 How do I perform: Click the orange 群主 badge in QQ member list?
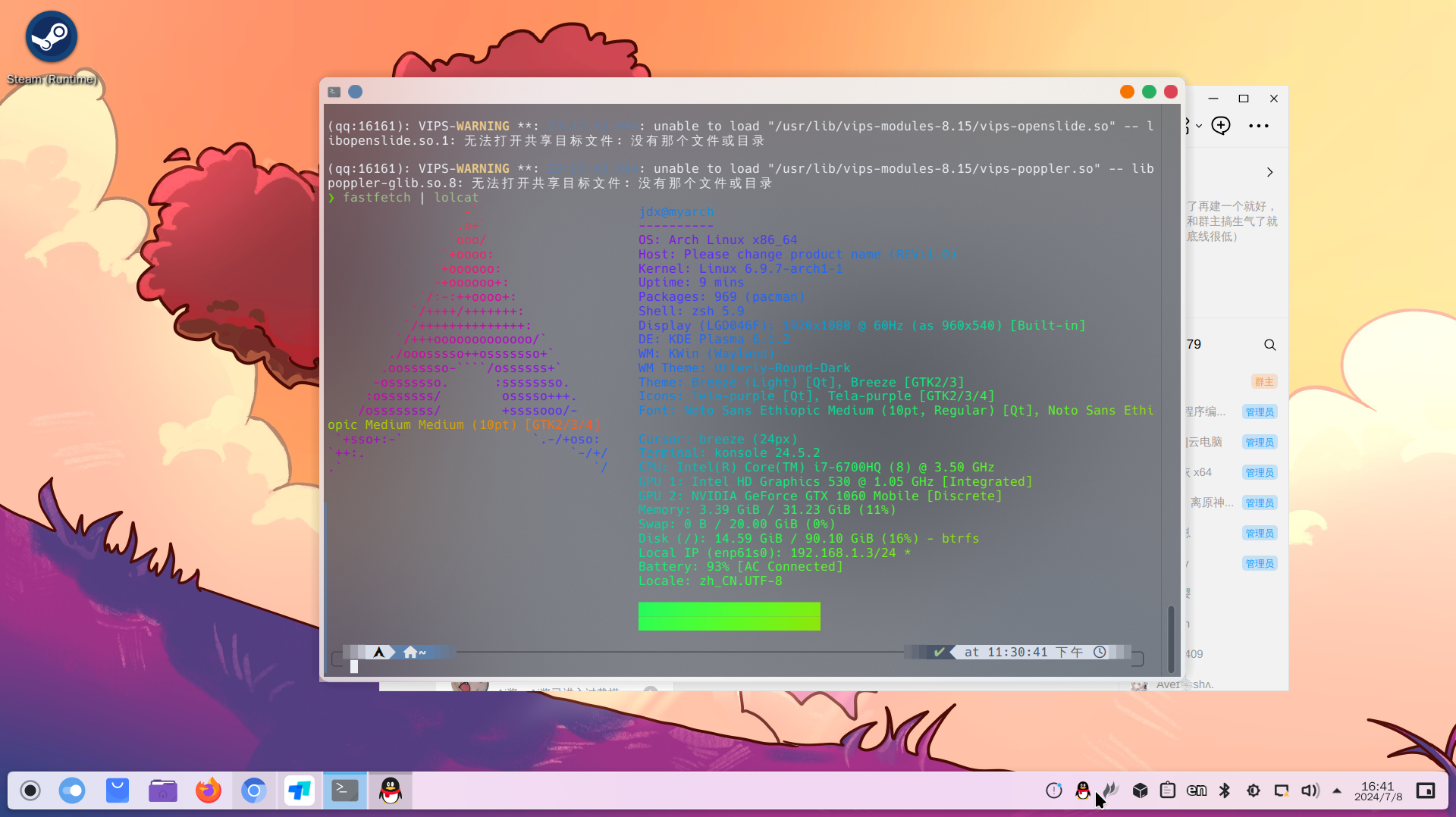coord(1264,382)
